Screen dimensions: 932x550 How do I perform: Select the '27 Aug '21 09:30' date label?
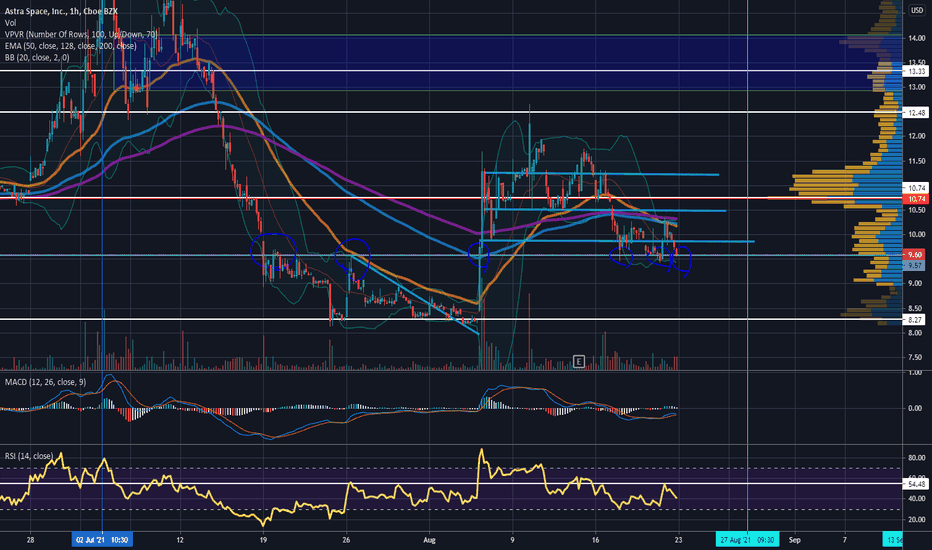pos(747,540)
